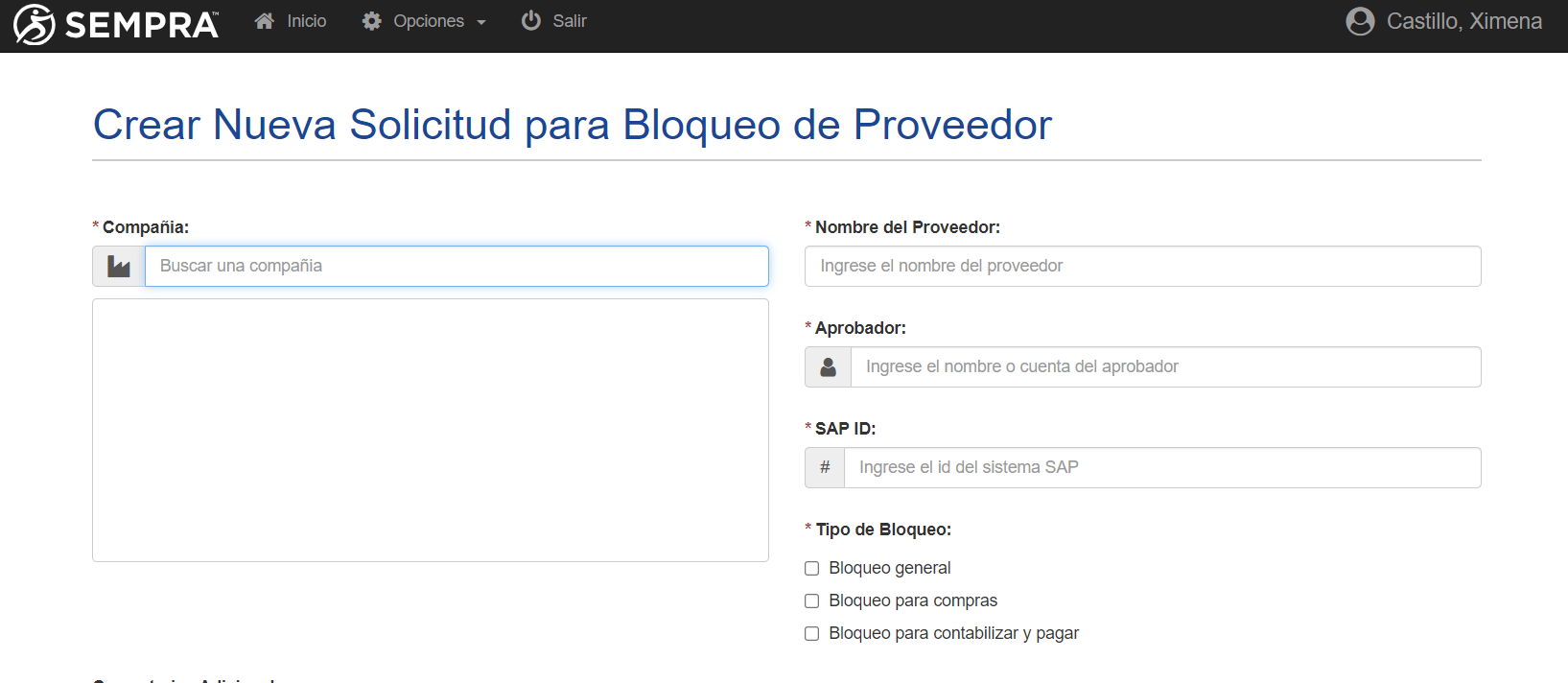The height and width of the screenshot is (683, 1568).
Task: Click the Nombre del Proveedor input field
Action: point(1142,267)
